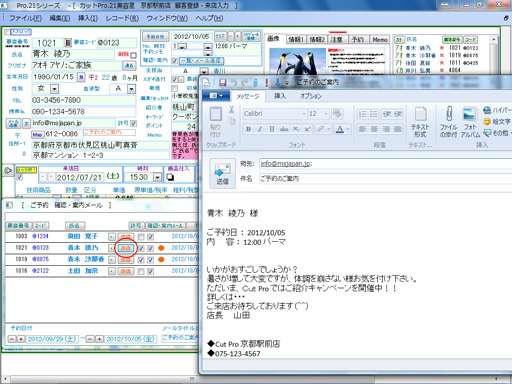The height and width of the screenshot is (384, 512).
Task: Insert an emoticon via smiley icon
Action: [x=487, y=121]
